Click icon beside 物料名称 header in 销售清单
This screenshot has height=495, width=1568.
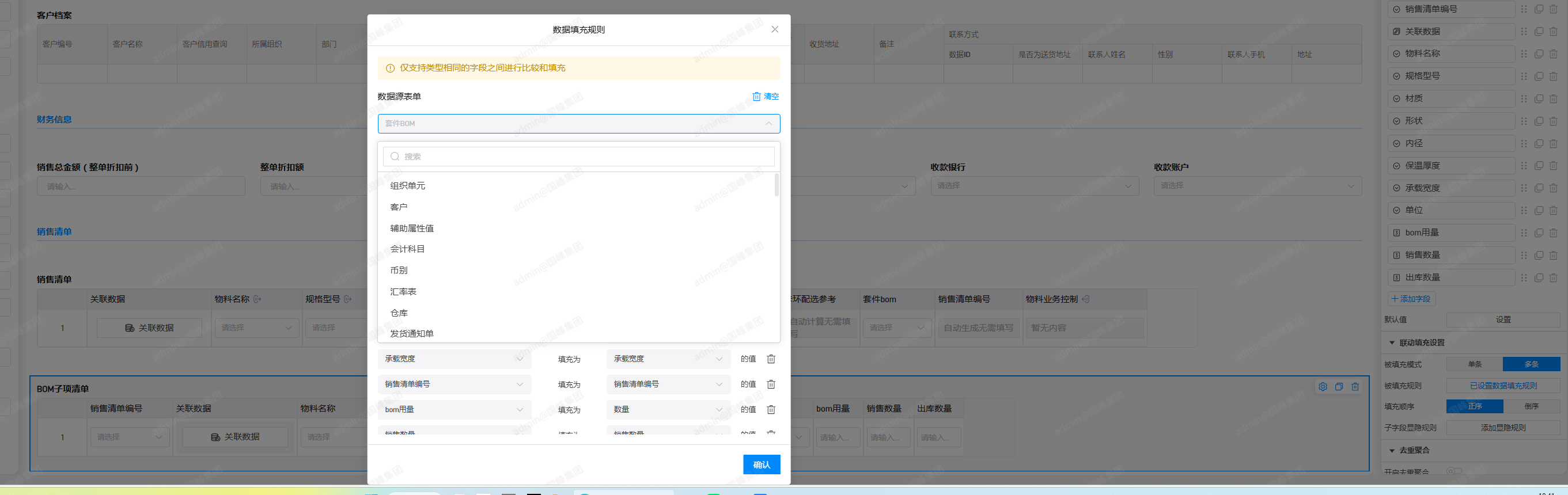pos(257,299)
